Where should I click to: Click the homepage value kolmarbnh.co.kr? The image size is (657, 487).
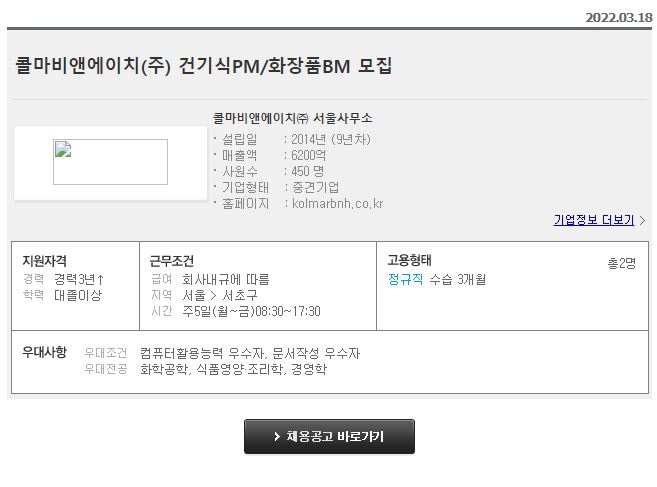(337, 204)
